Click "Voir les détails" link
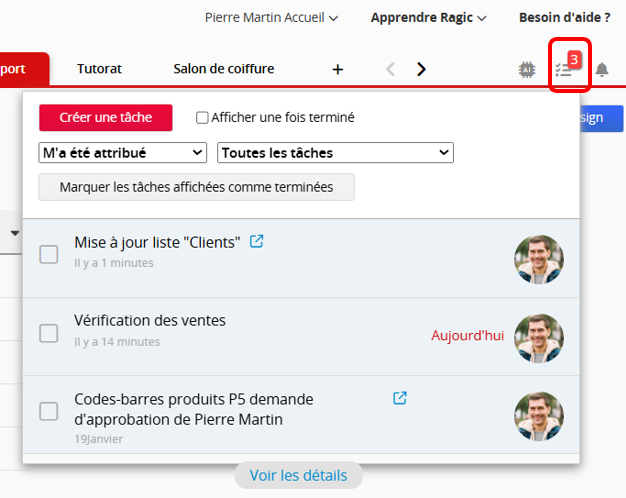The image size is (626, 498). pyautogui.click(x=298, y=475)
